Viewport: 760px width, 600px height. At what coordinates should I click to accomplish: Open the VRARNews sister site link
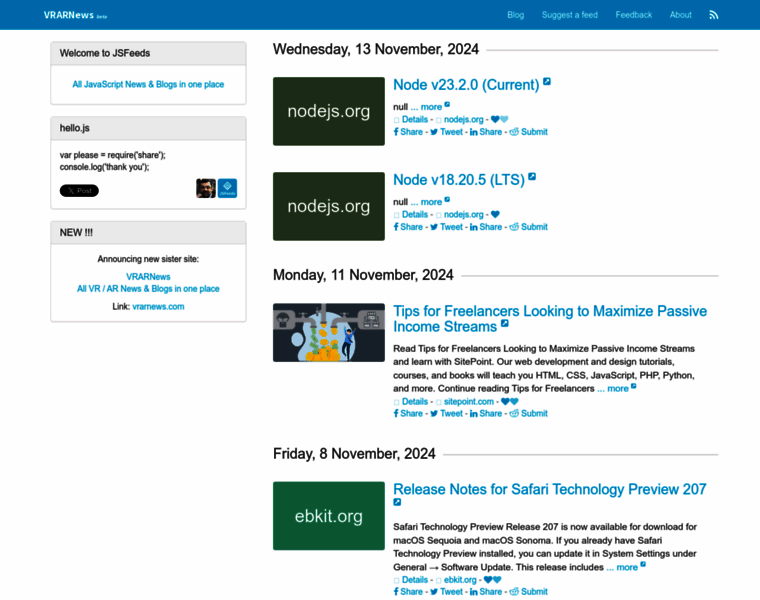coord(148,277)
